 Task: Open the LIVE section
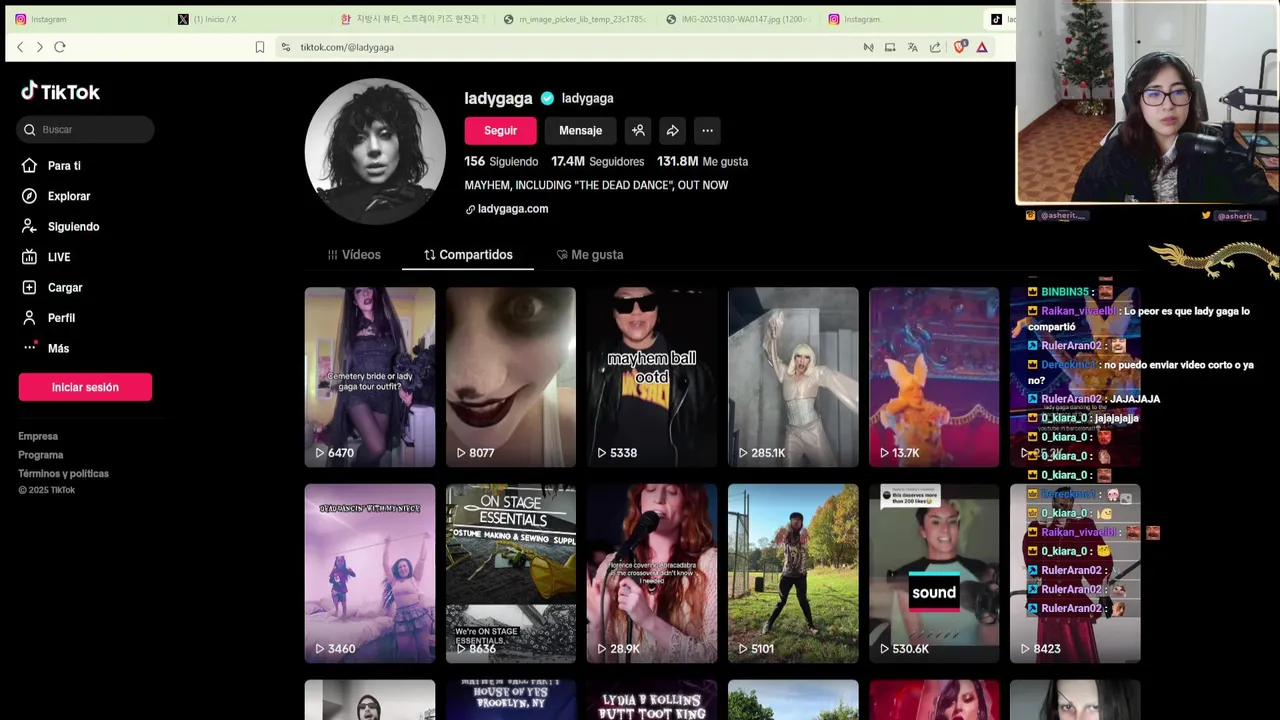tap(59, 257)
